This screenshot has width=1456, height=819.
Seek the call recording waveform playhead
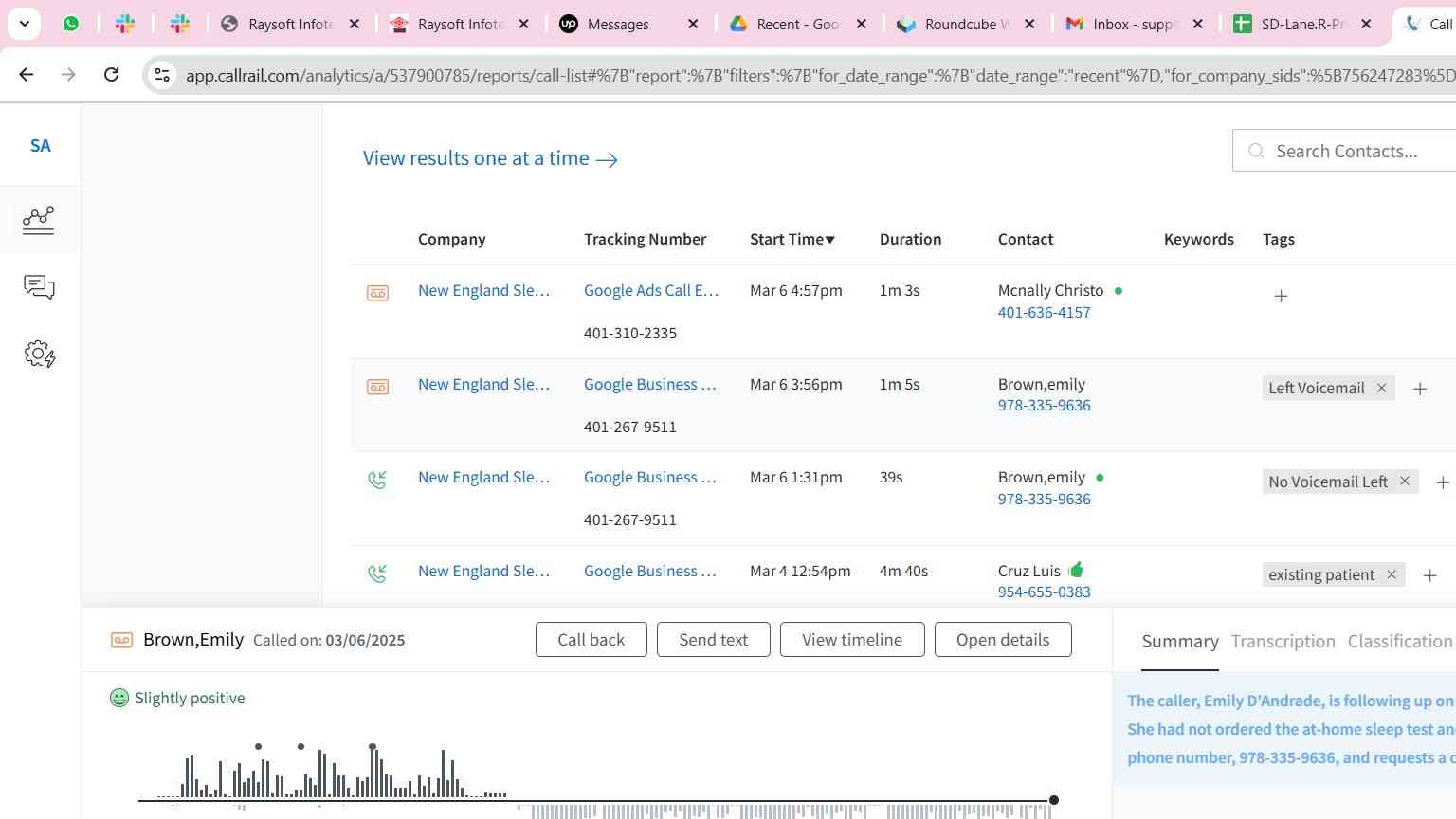click(1054, 800)
